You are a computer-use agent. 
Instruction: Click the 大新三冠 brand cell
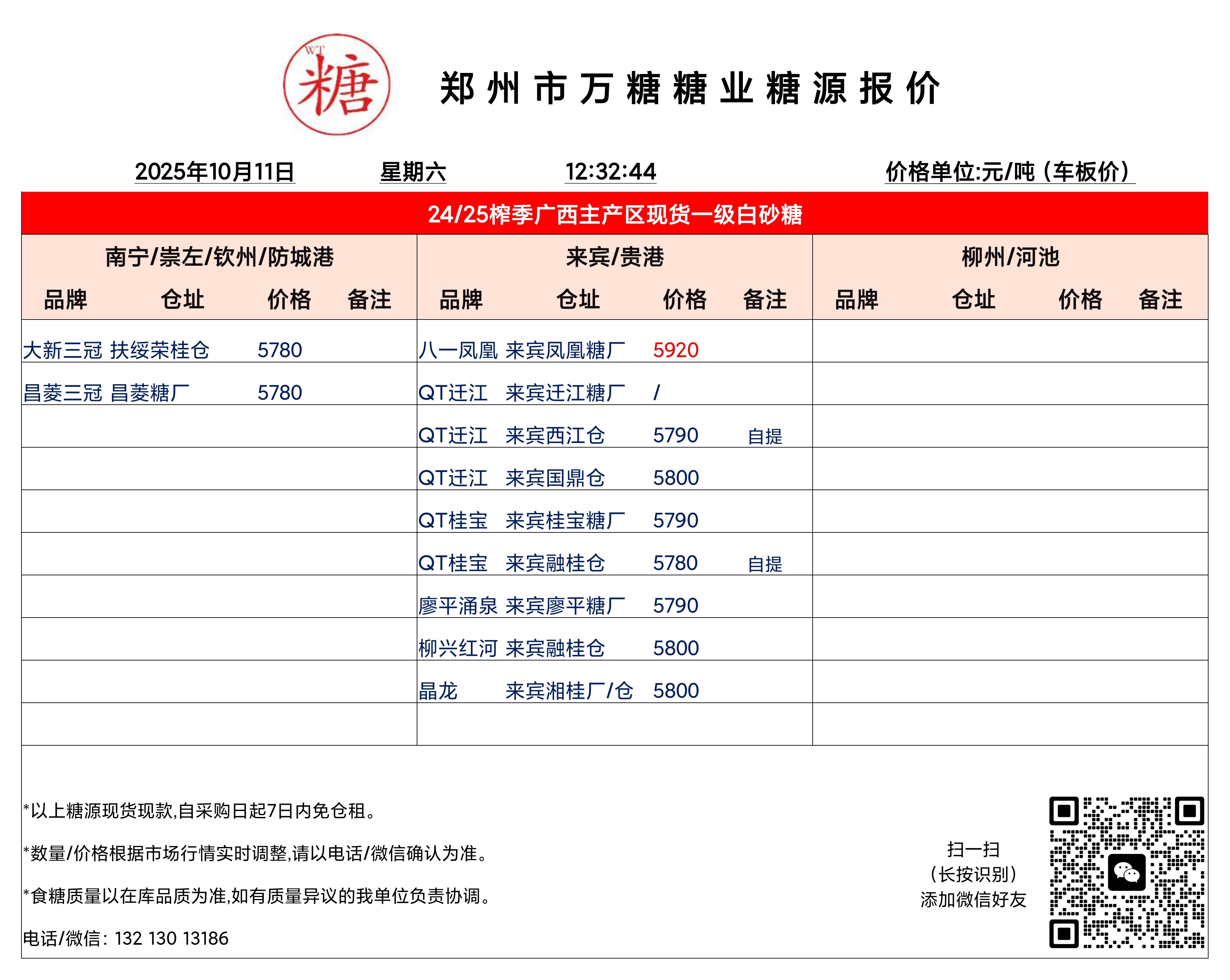63,350
